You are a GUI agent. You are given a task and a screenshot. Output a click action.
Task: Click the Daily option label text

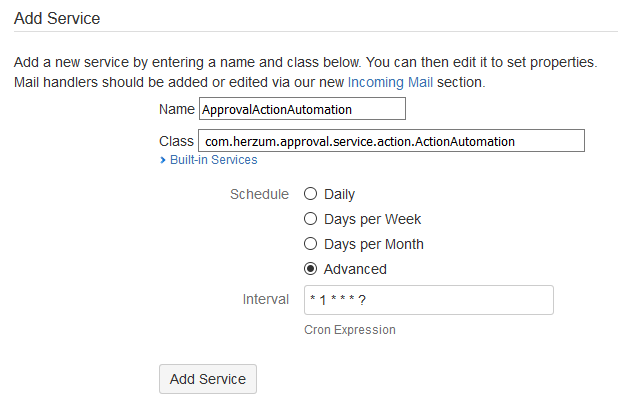(x=339, y=194)
